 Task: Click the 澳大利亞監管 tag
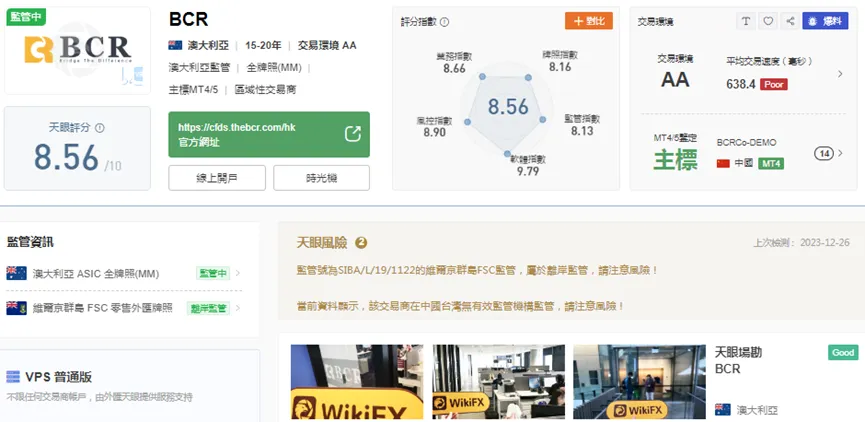pyautogui.click(x=199, y=67)
